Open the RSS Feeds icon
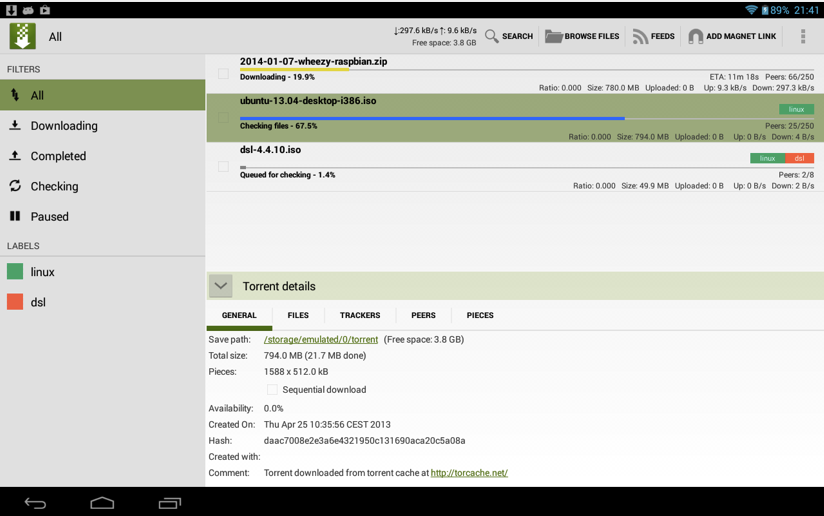The height and width of the screenshot is (516, 824). click(640, 37)
